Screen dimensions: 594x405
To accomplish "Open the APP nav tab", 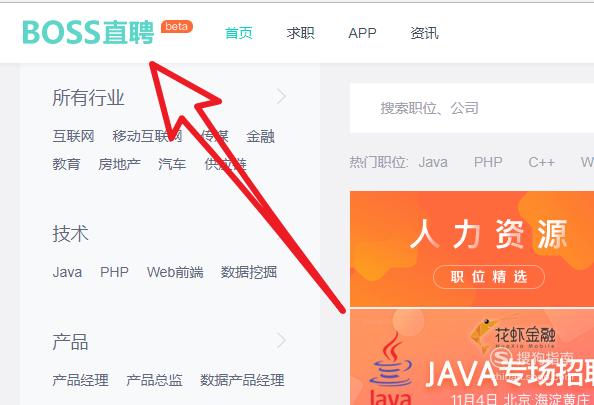I will click(x=362, y=33).
